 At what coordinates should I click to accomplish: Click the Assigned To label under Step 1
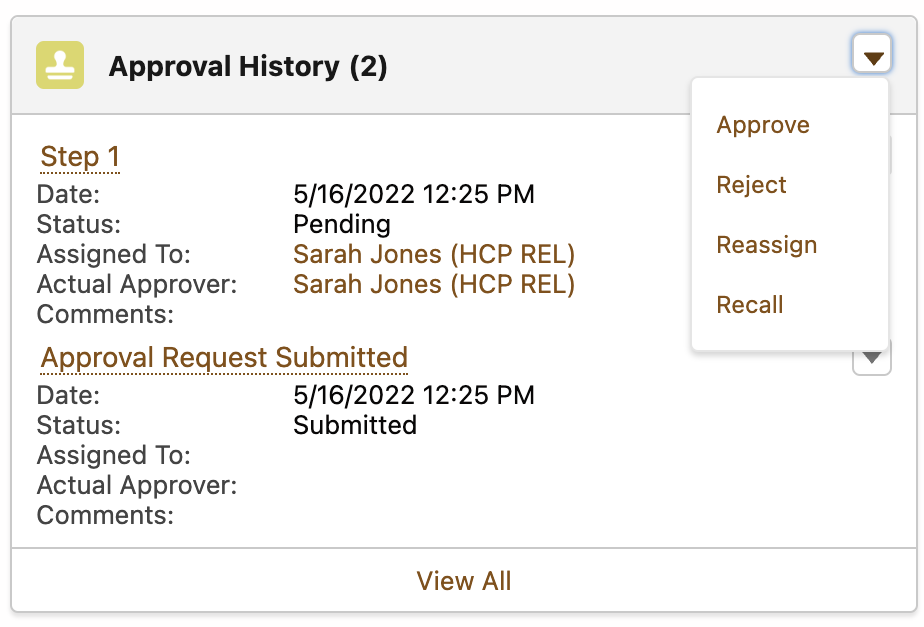pyautogui.click(x=113, y=254)
